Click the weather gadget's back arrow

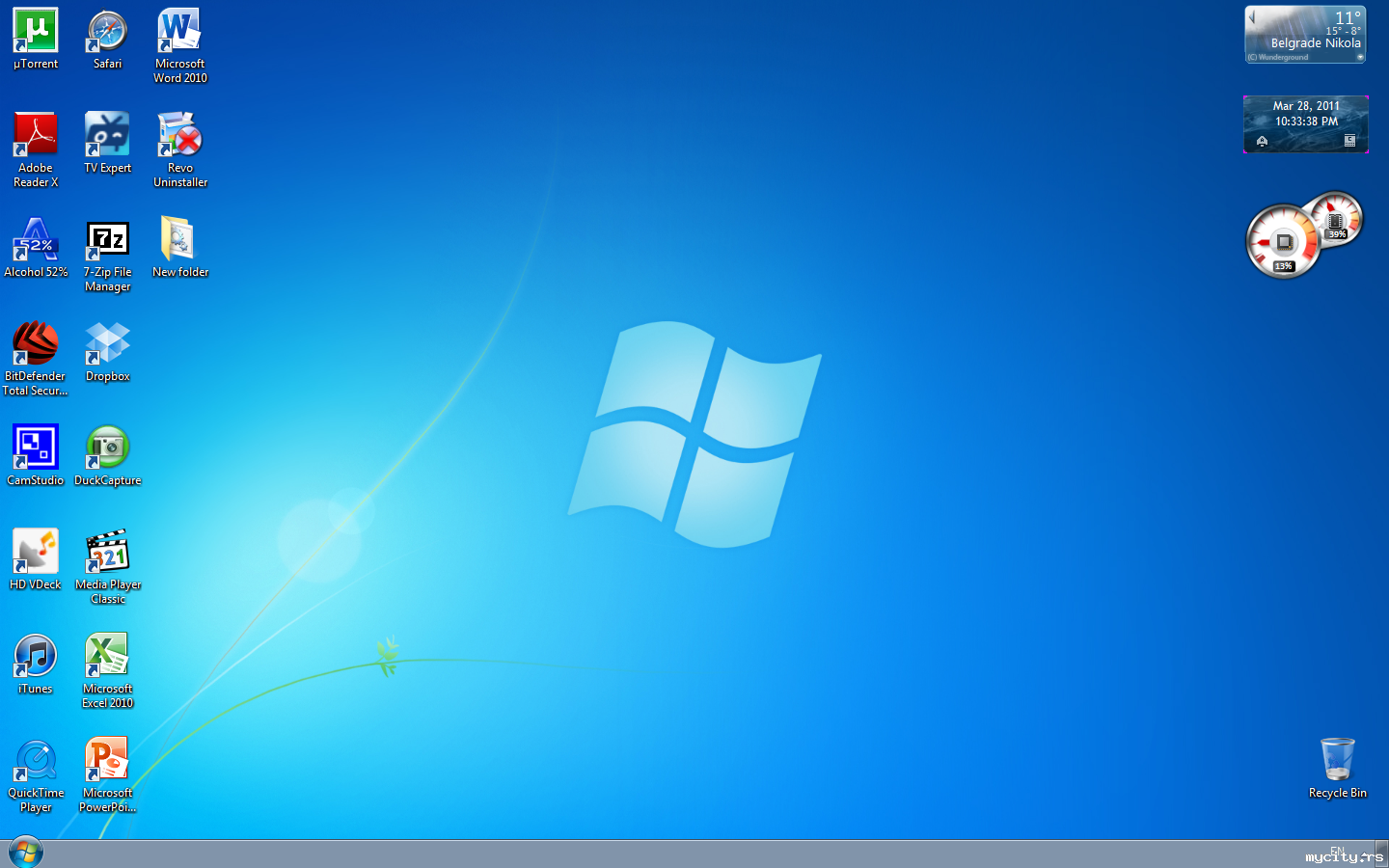pyautogui.click(x=1252, y=16)
